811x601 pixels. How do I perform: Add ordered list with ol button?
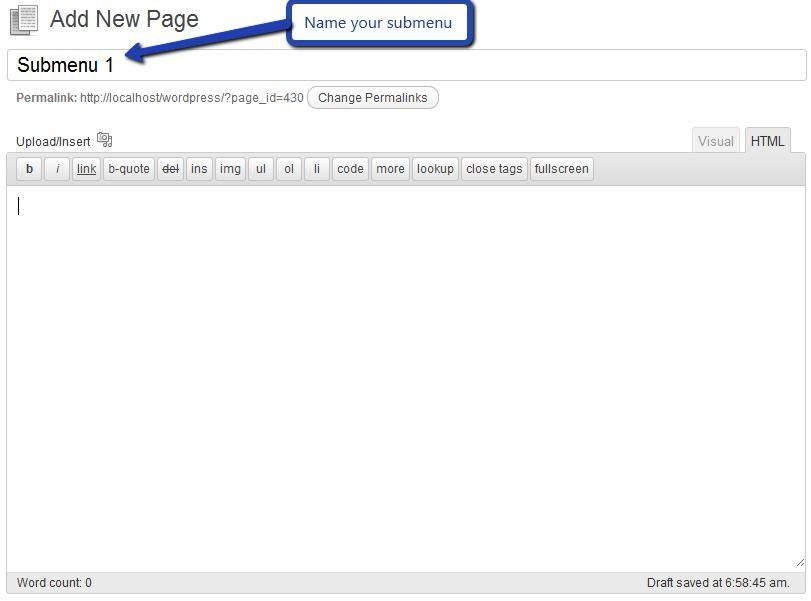288,169
